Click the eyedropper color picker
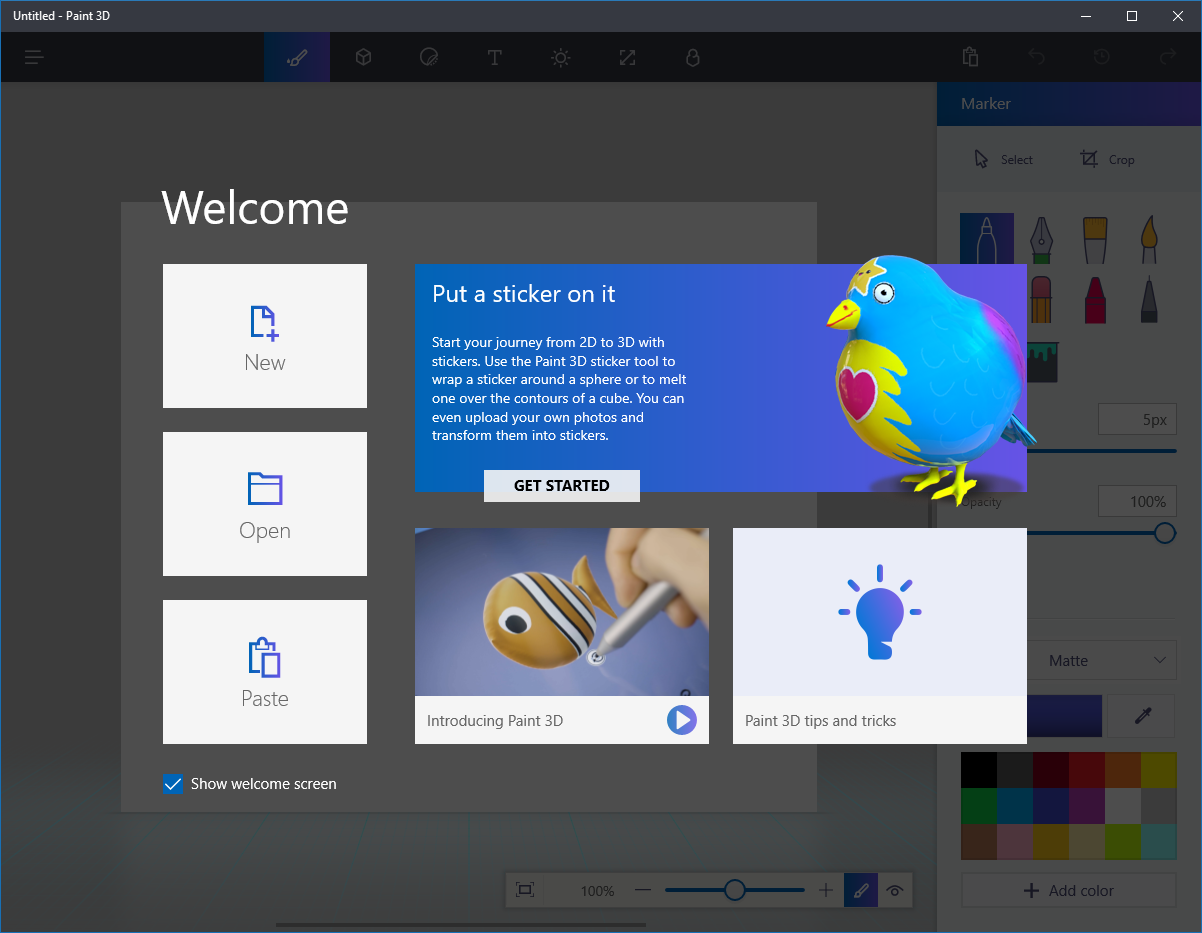 1142,716
